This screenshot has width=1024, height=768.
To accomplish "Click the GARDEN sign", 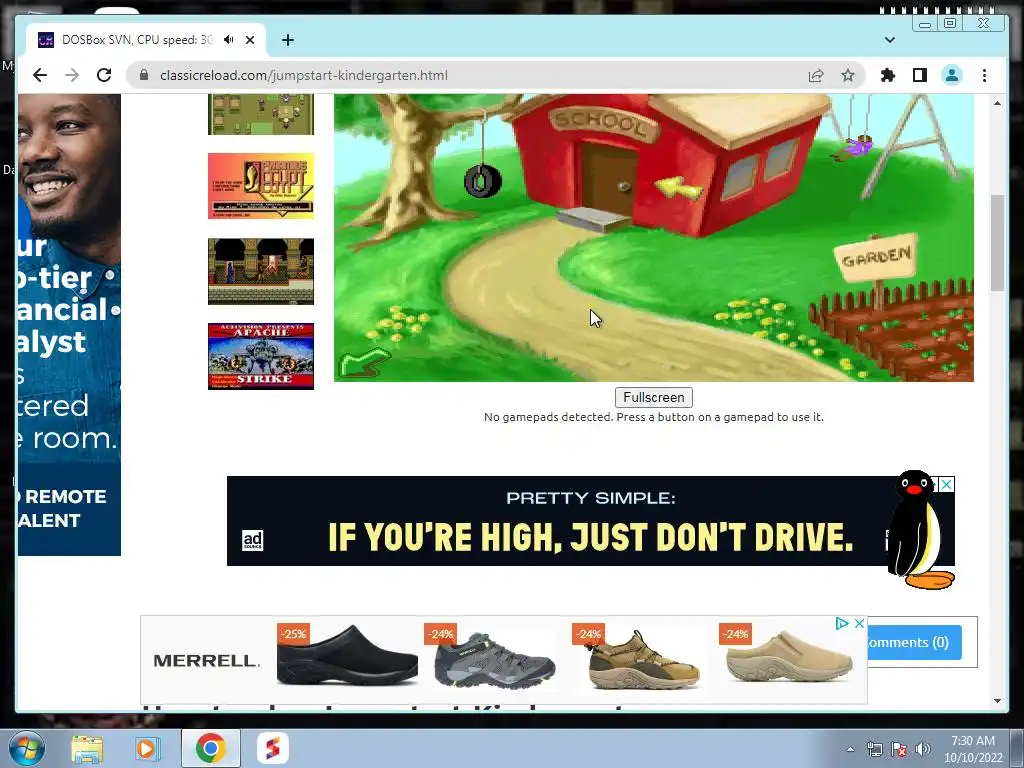I will click(x=875, y=257).
